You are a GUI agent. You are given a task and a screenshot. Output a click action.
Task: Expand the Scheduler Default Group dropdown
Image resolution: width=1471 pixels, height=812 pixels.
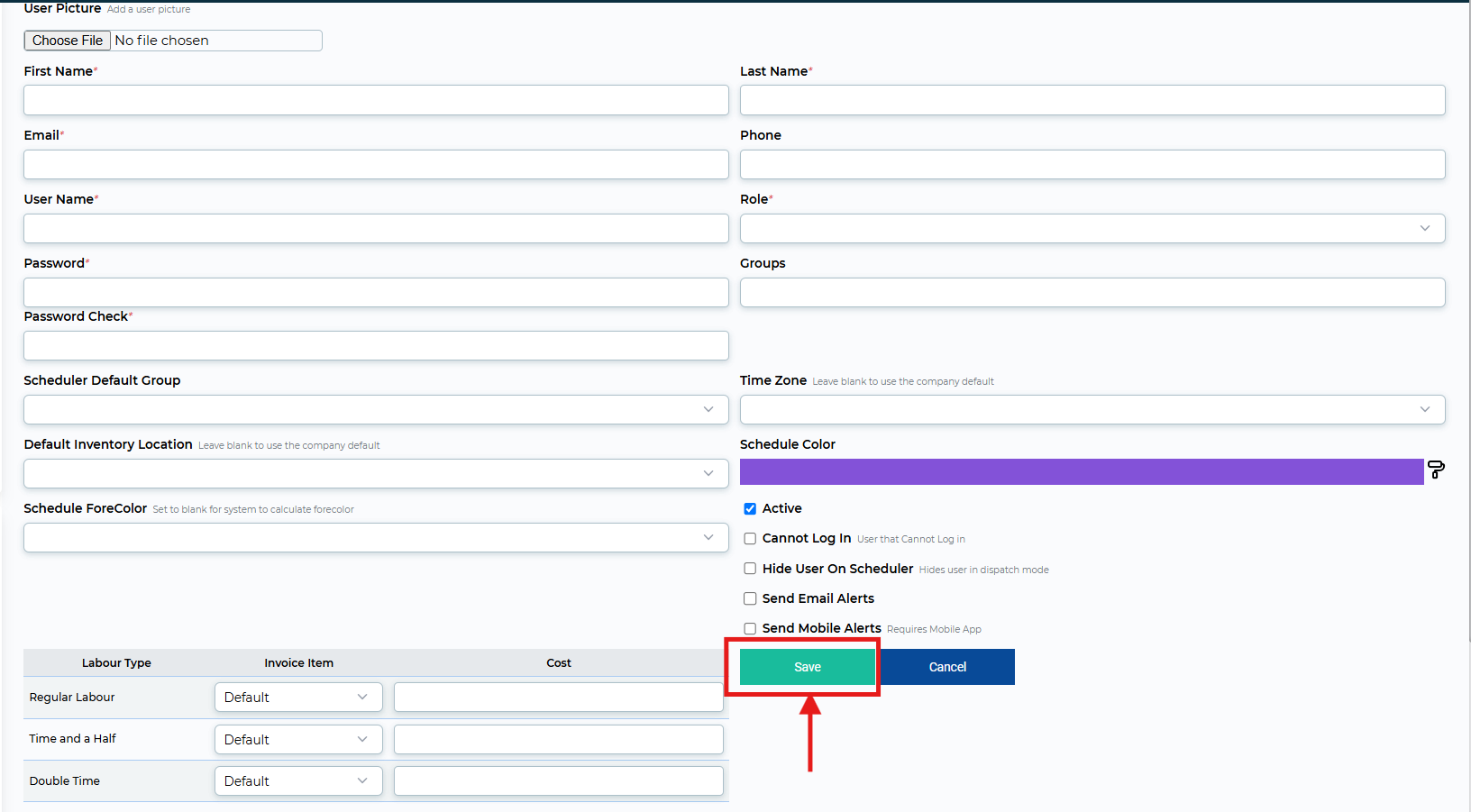pos(376,409)
